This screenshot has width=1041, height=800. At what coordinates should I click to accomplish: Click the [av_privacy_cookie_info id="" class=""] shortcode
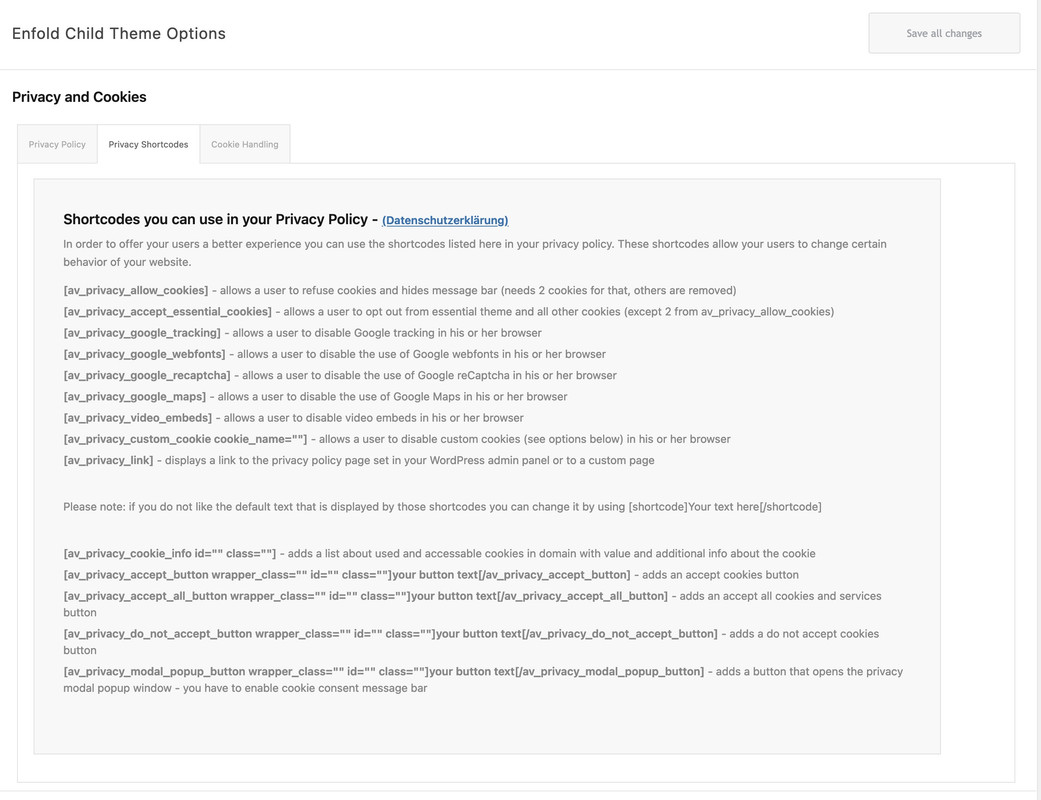click(169, 554)
